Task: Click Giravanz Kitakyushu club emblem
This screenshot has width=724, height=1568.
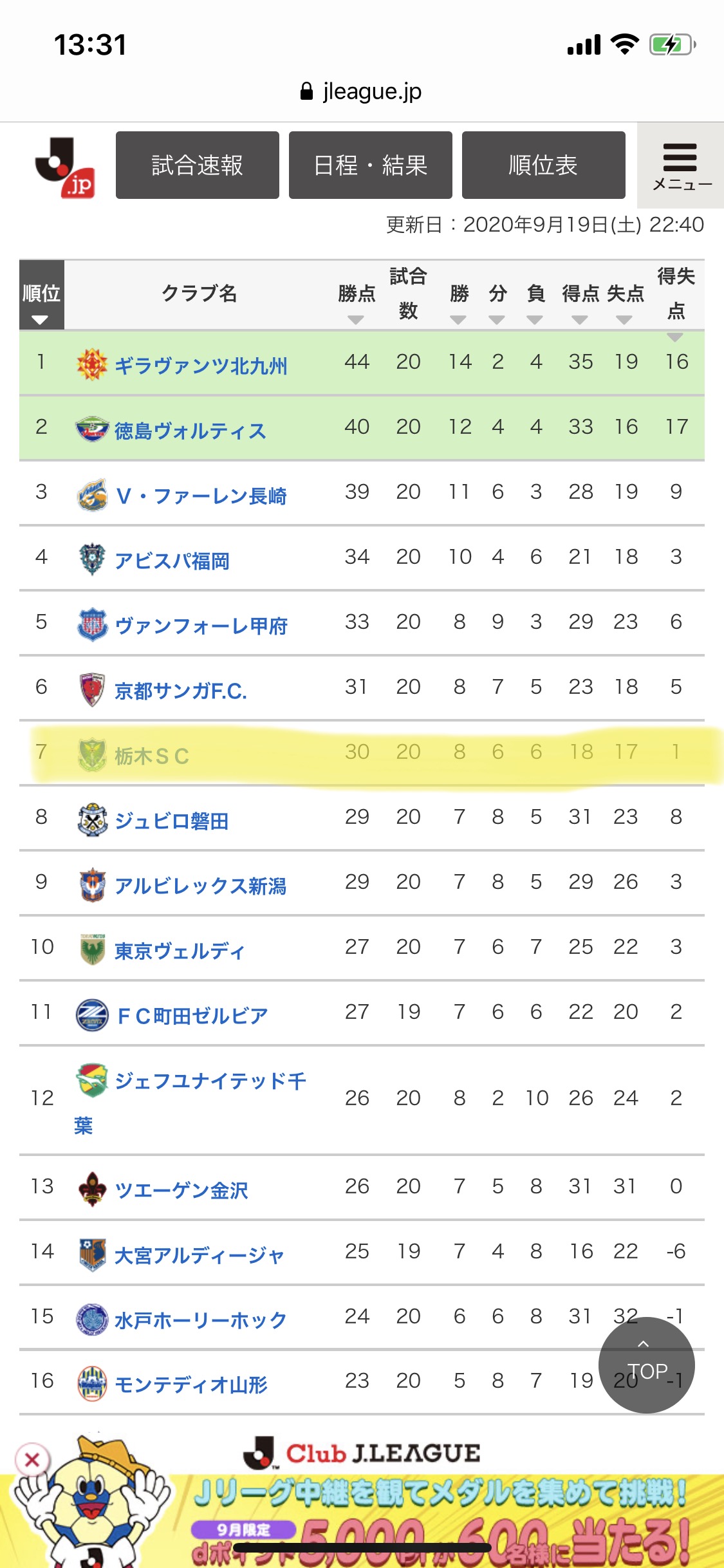Action: pos(92,364)
